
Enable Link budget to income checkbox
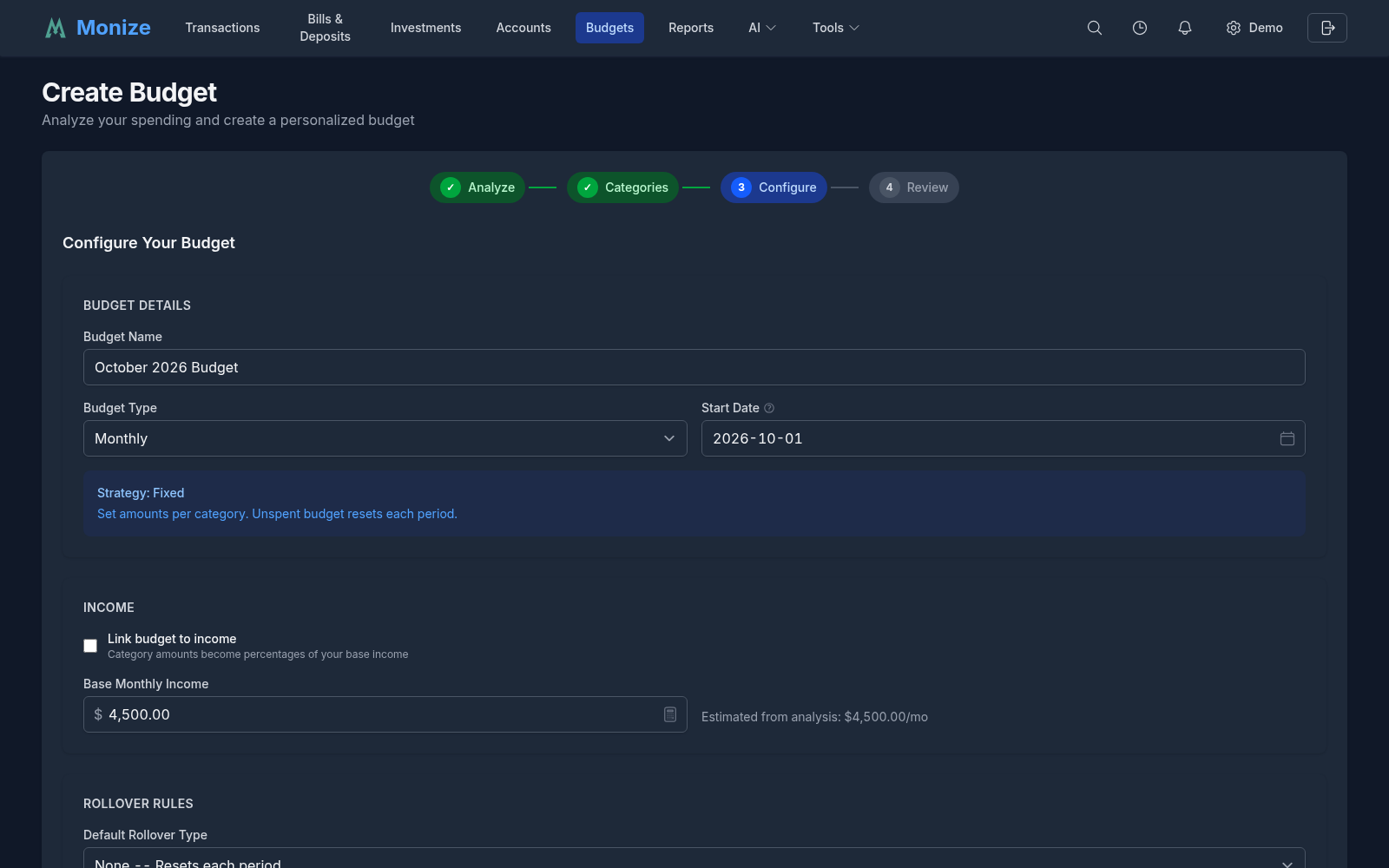point(90,646)
